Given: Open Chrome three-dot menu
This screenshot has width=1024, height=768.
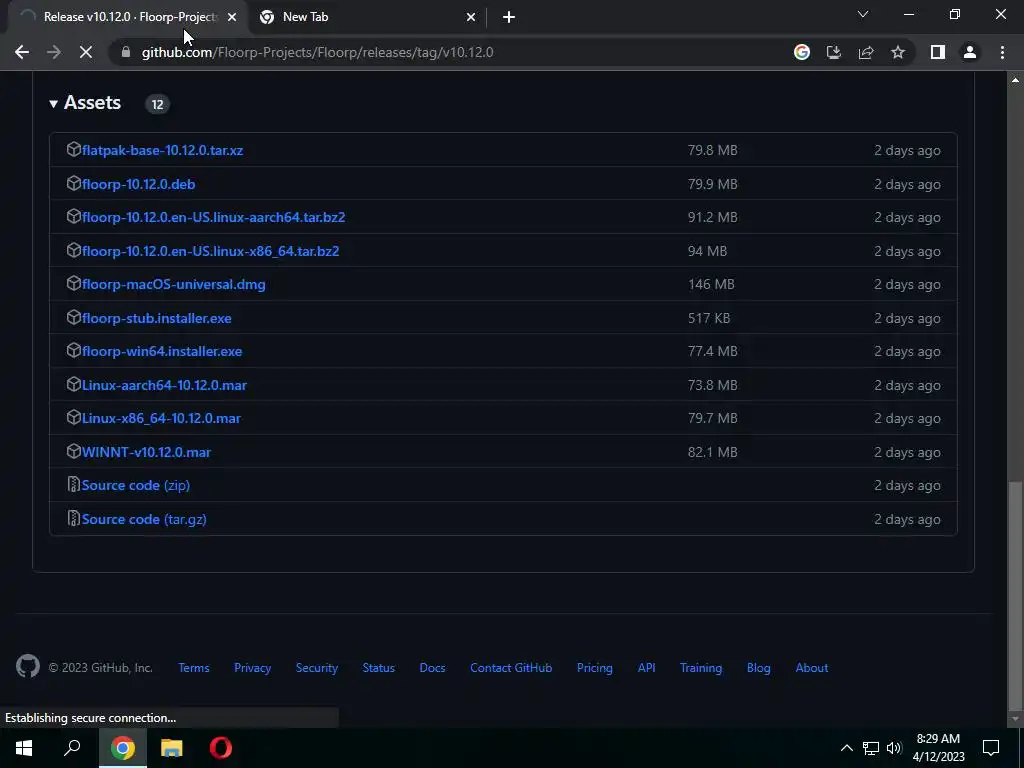Looking at the screenshot, I should [1002, 52].
